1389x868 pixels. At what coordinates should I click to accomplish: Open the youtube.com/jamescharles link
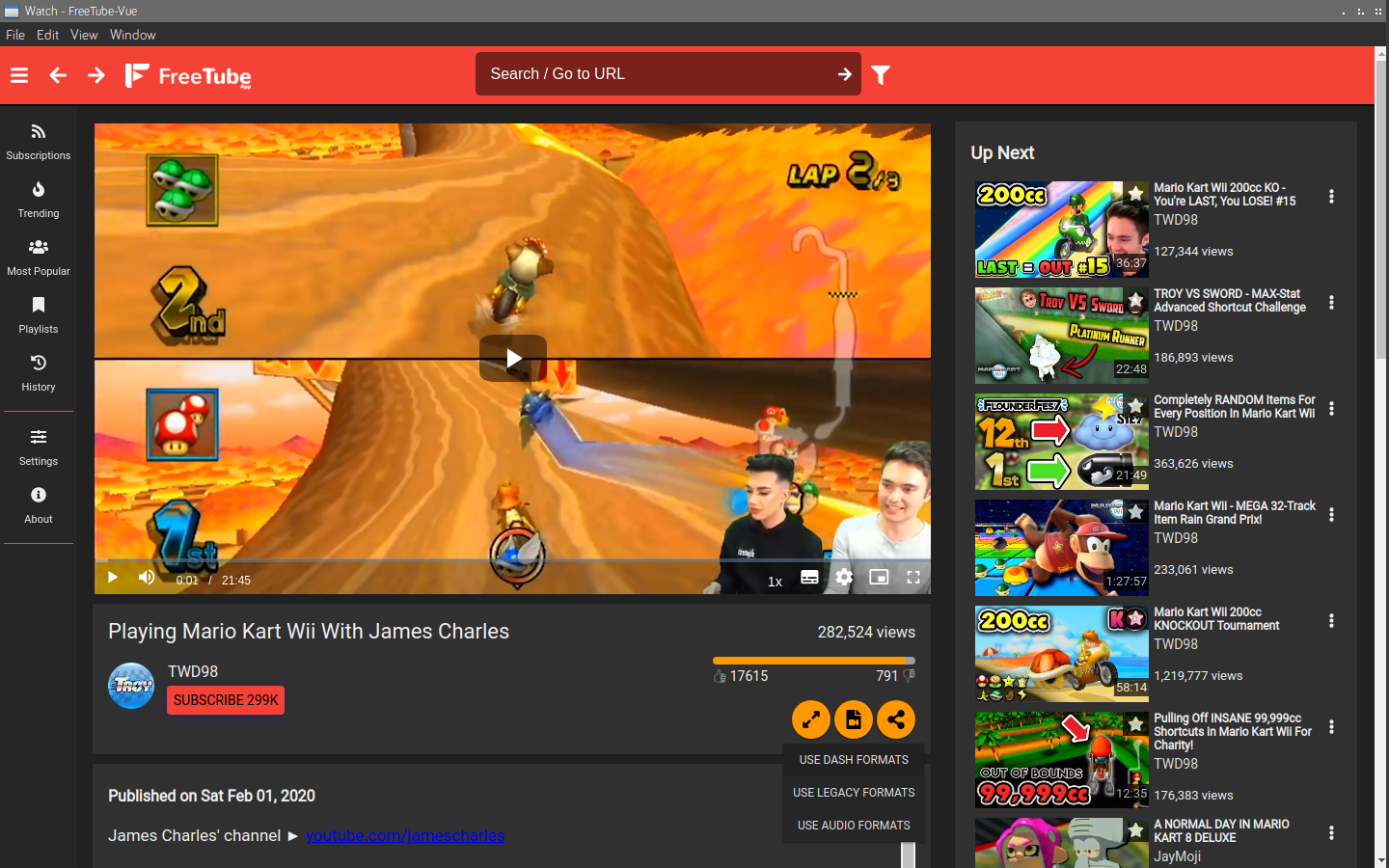(x=405, y=835)
